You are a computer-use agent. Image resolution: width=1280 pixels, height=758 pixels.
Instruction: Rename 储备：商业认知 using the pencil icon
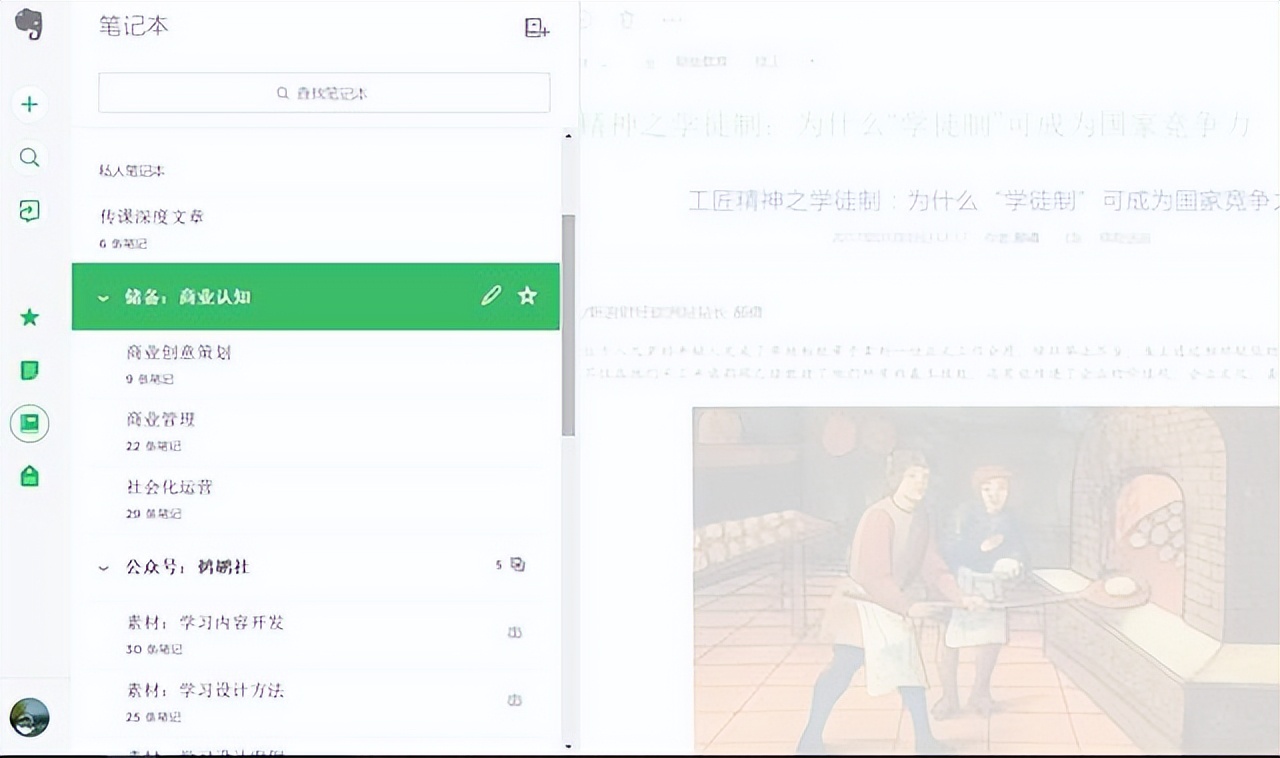[490, 296]
